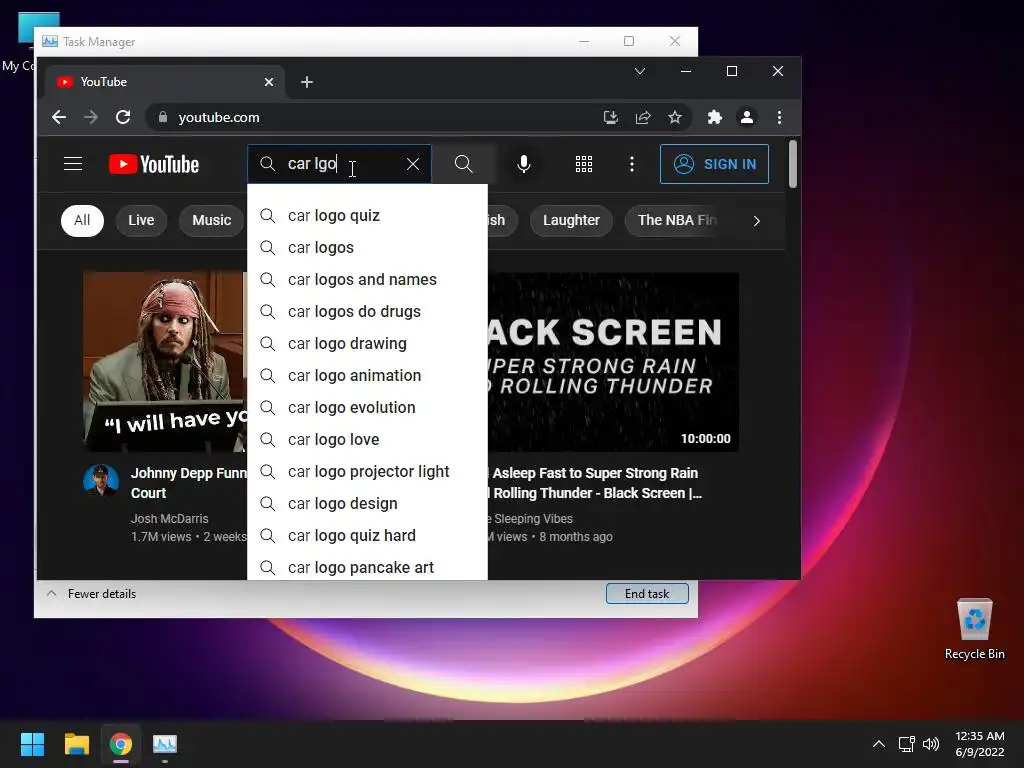Click Task Manager icon in taskbar

click(165, 744)
